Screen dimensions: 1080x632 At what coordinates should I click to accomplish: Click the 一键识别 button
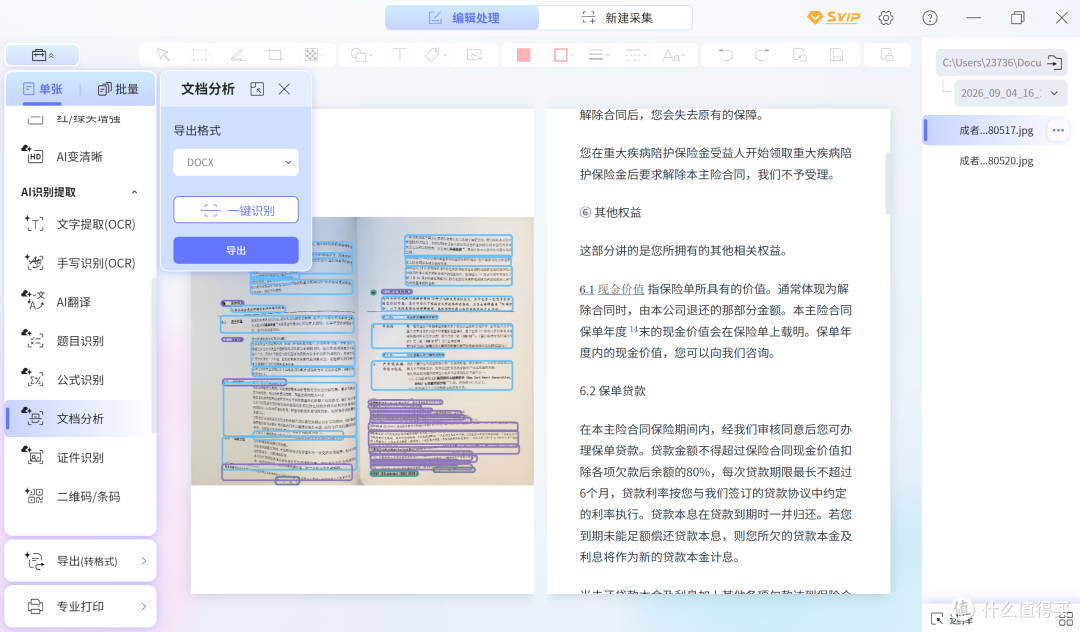point(236,210)
